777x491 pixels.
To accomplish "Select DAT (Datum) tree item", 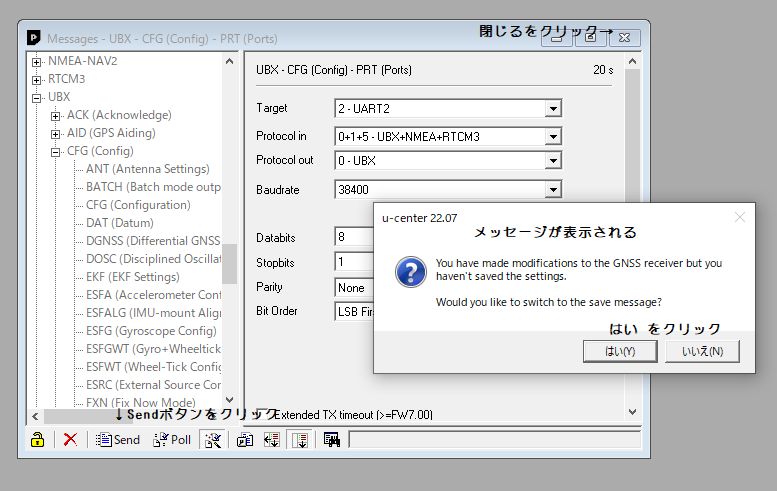I will (x=120, y=223).
